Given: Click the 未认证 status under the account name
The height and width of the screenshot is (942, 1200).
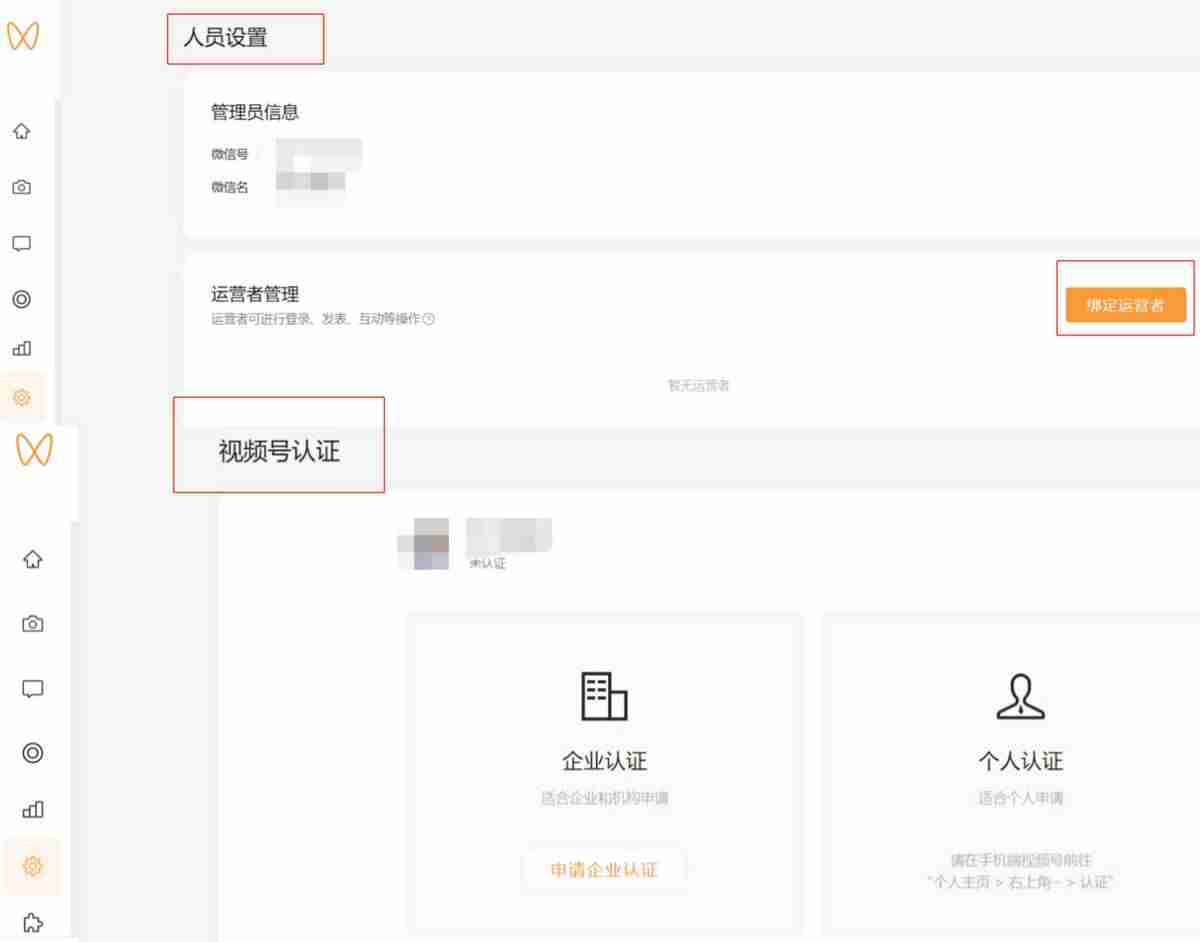Looking at the screenshot, I should click(487, 564).
